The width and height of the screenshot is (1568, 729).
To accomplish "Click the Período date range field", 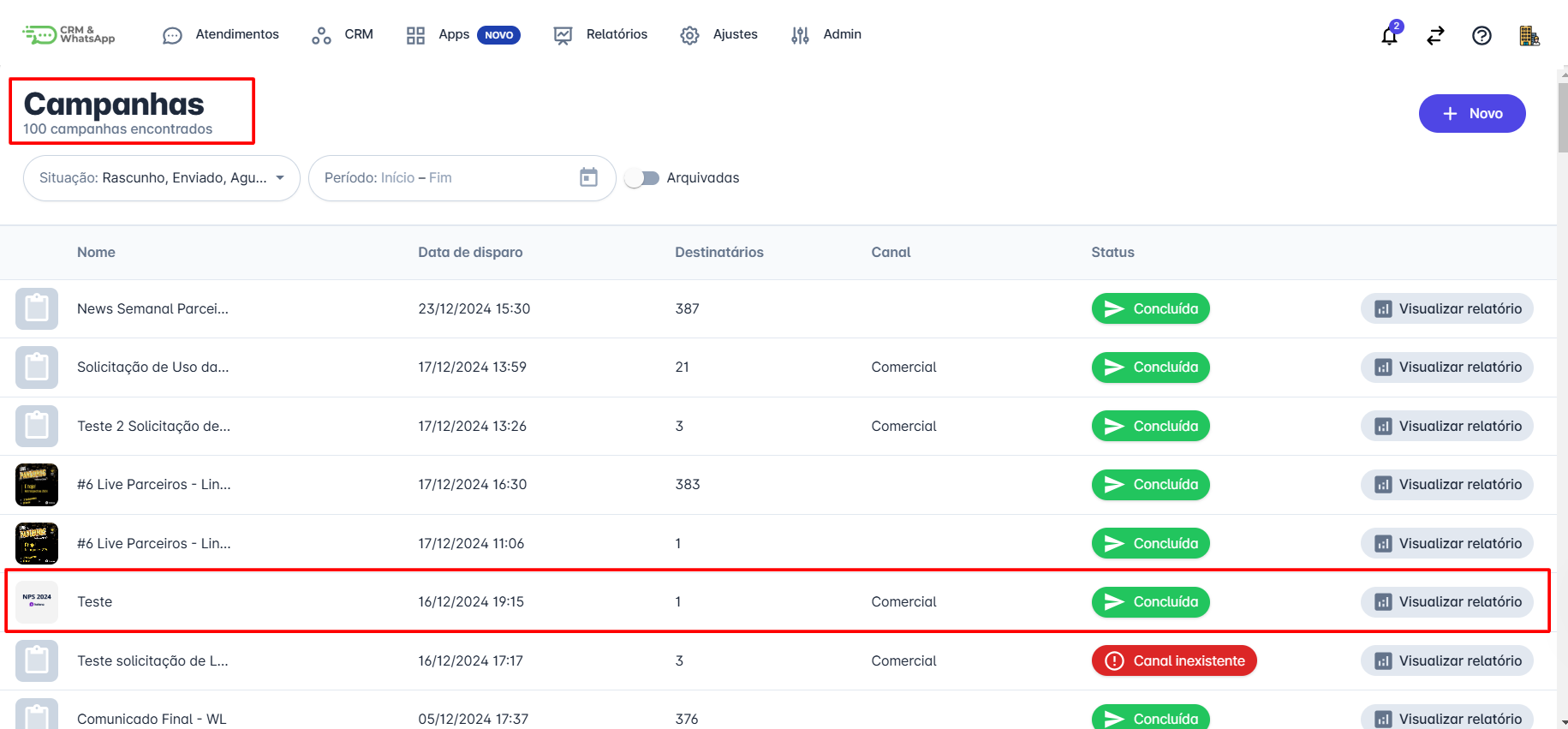I will [x=445, y=178].
